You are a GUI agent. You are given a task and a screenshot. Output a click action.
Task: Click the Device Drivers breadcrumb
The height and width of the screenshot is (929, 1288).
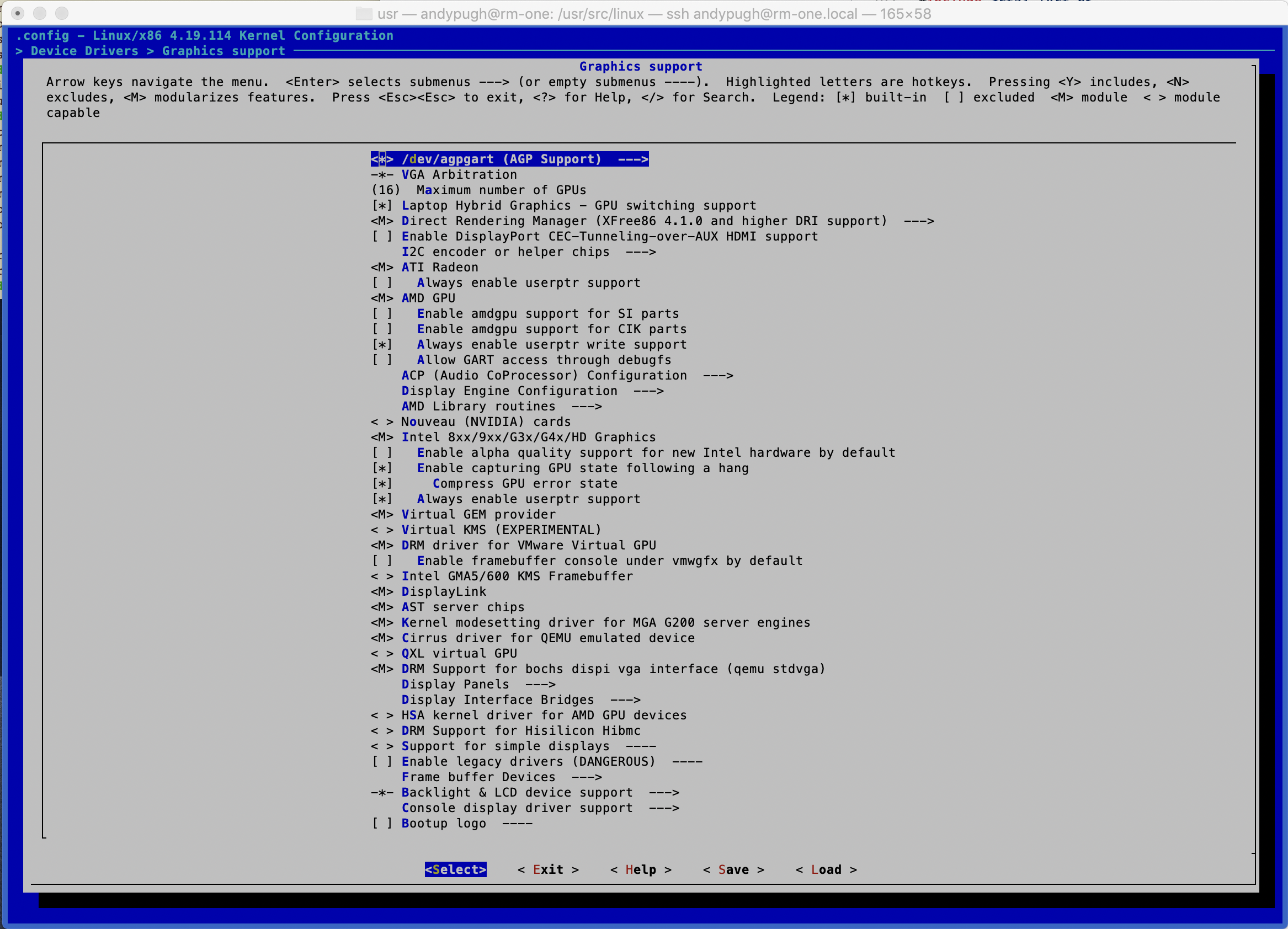tap(84, 51)
